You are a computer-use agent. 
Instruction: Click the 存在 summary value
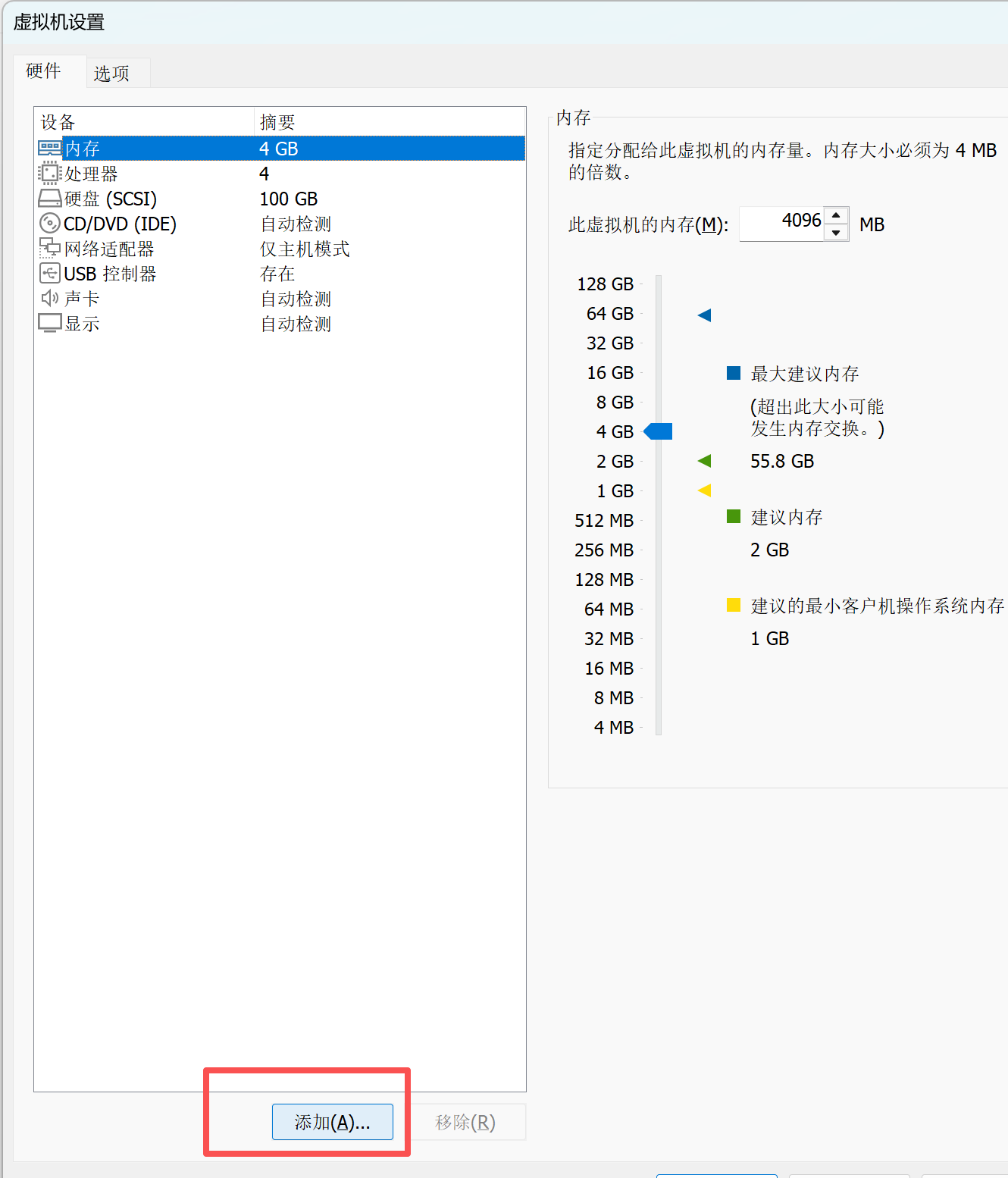(x=277, y=274)
